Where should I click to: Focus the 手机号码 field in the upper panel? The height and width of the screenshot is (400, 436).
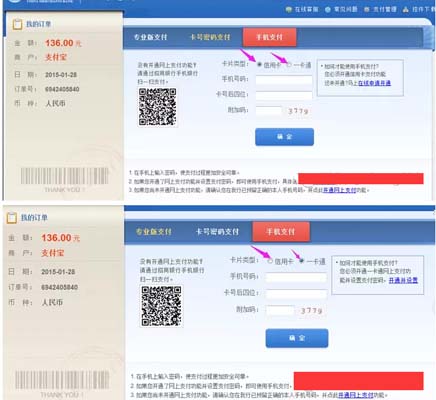coord(284,80)
